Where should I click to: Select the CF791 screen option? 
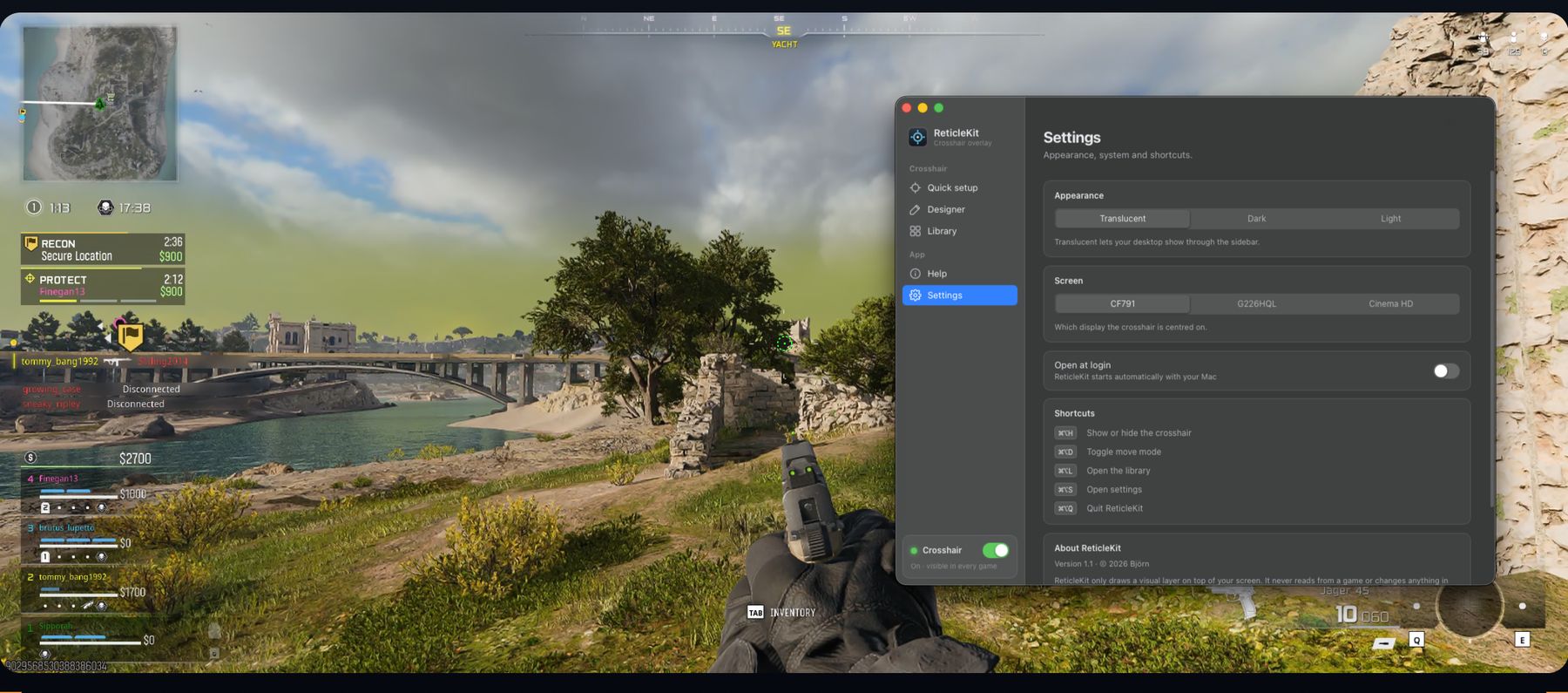tap(1122, 304)
